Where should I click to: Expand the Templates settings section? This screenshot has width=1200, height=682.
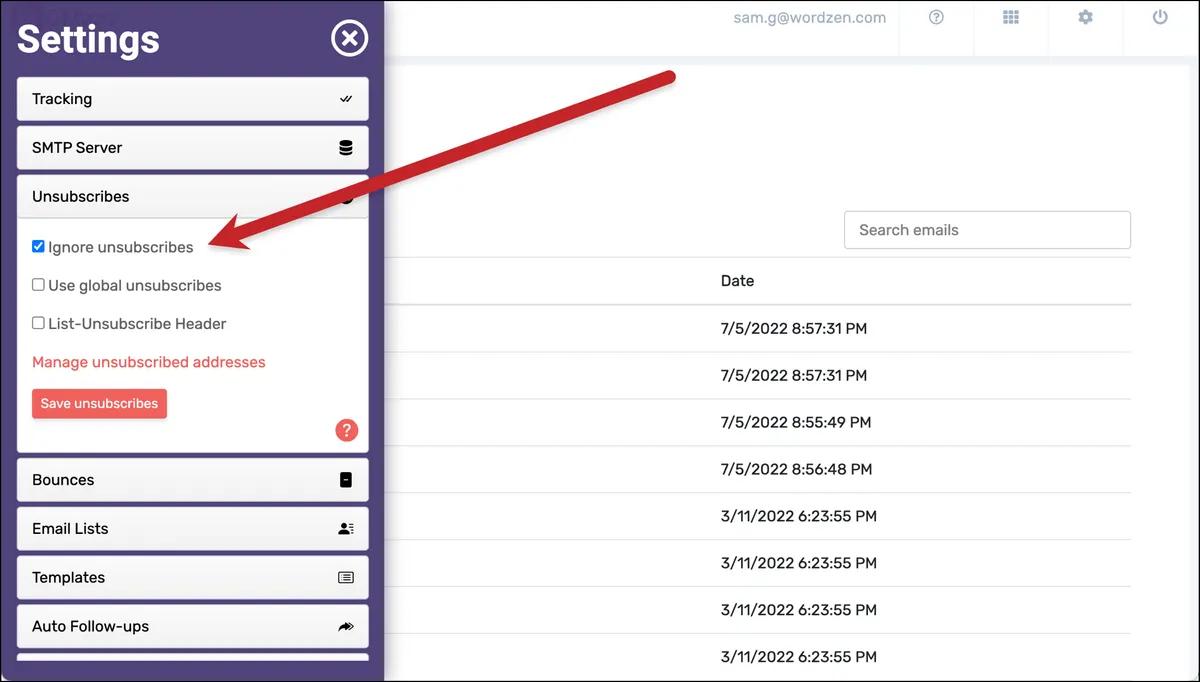tap(193, 578)
